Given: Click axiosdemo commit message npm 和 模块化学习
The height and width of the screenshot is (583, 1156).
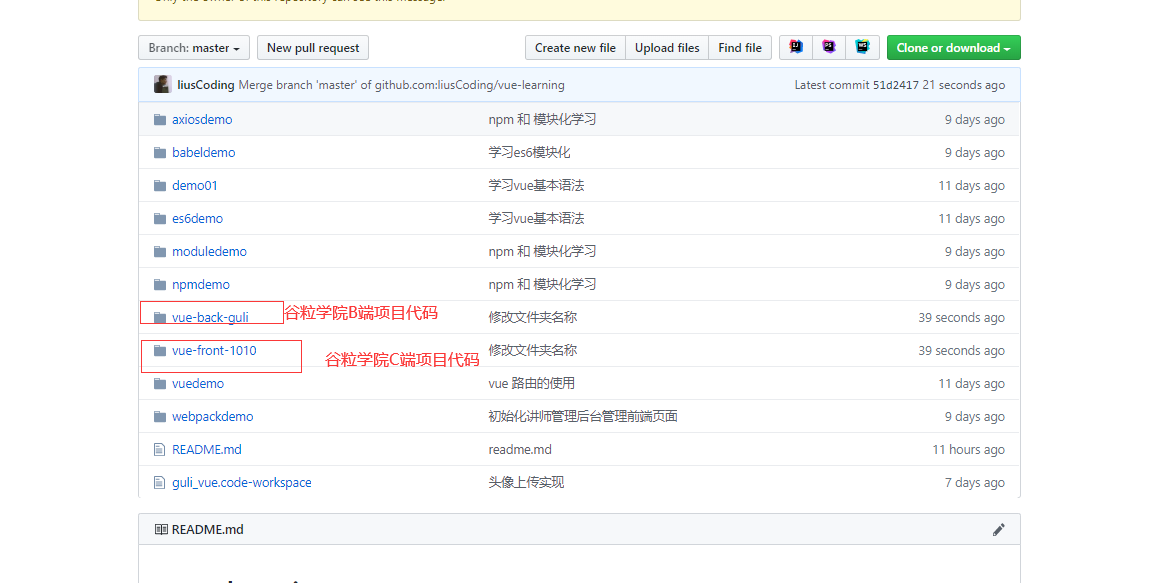Looking at the screenshot, I should [x=542, y=119].
